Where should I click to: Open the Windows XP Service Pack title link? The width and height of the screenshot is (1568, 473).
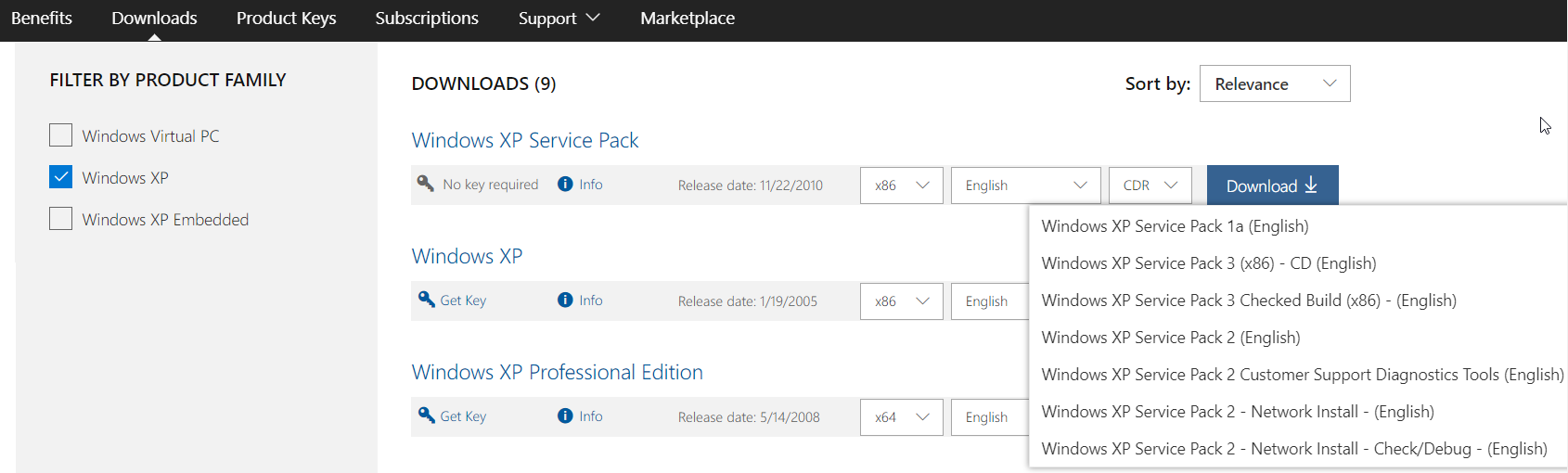[x=525, y=140]
